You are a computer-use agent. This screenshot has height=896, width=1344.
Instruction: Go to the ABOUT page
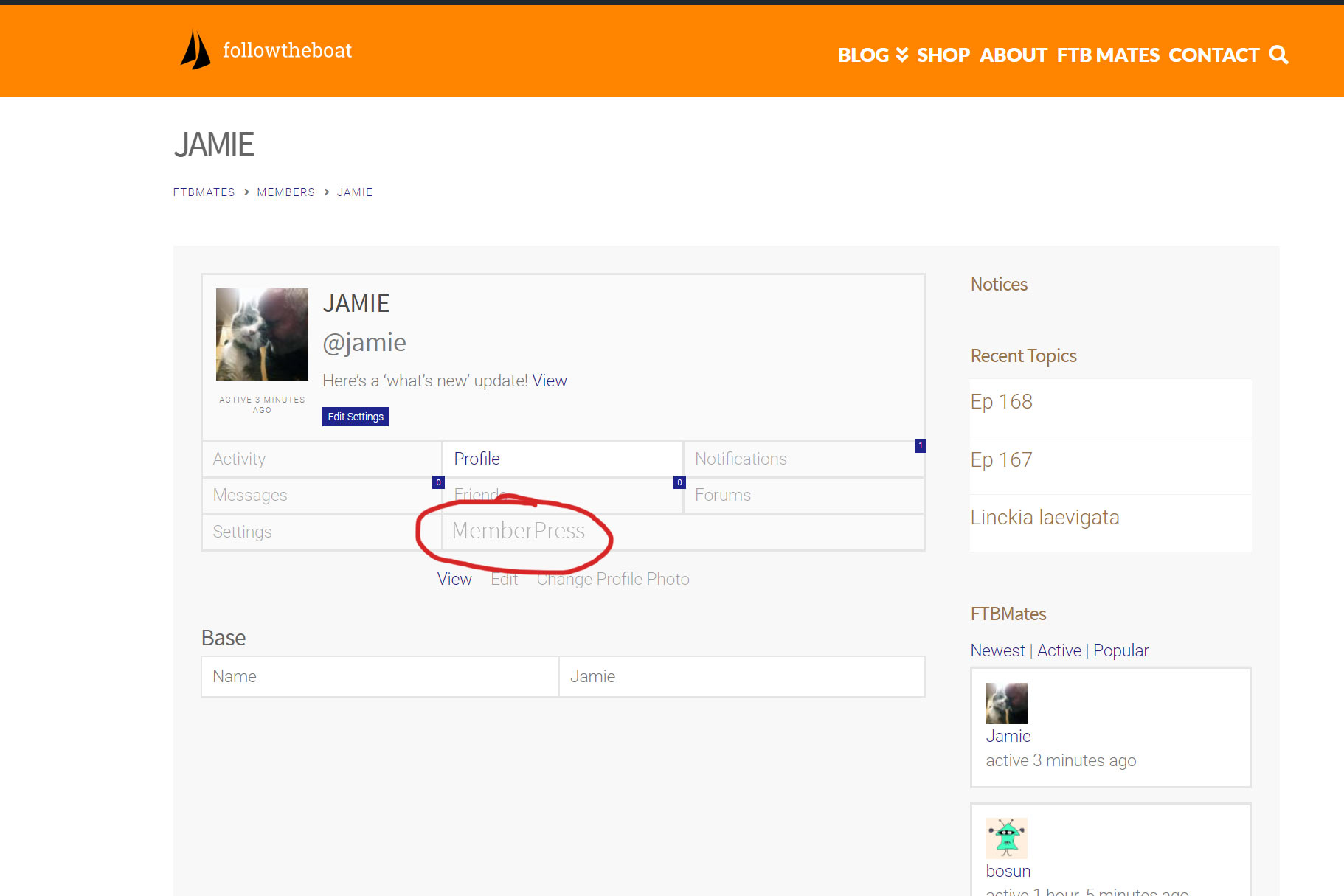[1014, 55]
